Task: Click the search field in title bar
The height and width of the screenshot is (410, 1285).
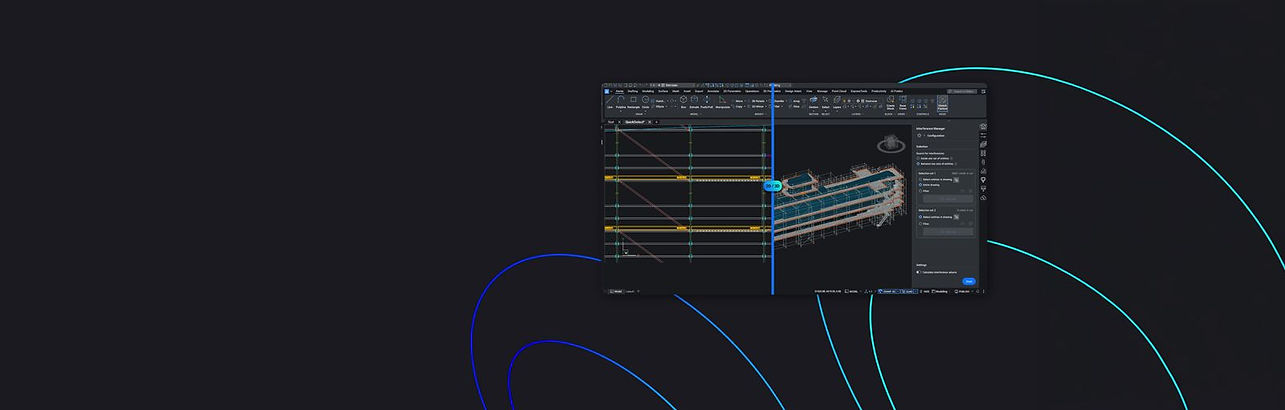Action: pyautogui.click(x=962, y=91)
